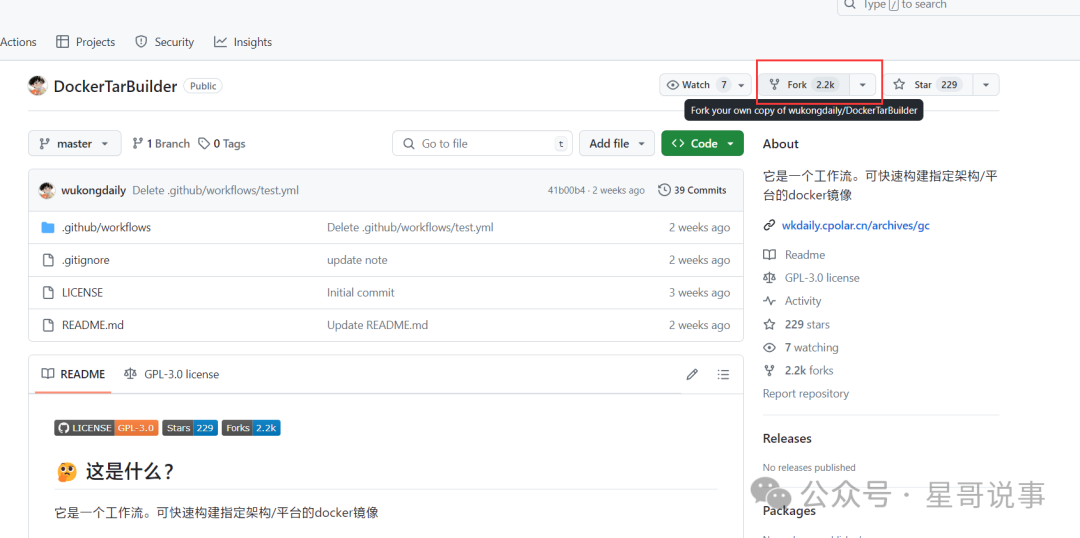Image resolution: width=1080 pixels, height=538 pixels.
Task: Open the DockerTarBuilder repository title link
Action: click(x=115, y=86)
